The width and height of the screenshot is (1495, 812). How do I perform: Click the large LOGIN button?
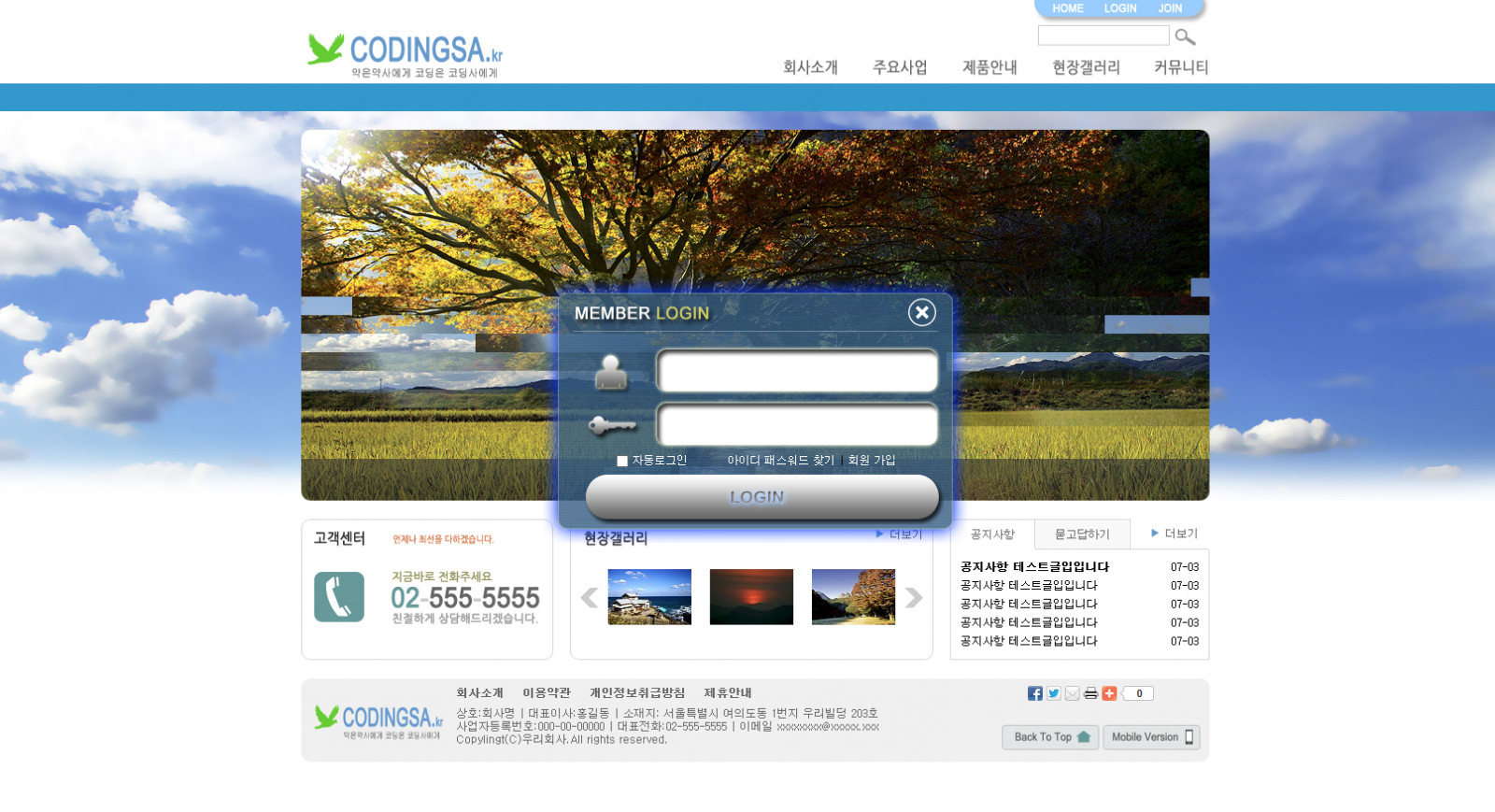[762, 497]
